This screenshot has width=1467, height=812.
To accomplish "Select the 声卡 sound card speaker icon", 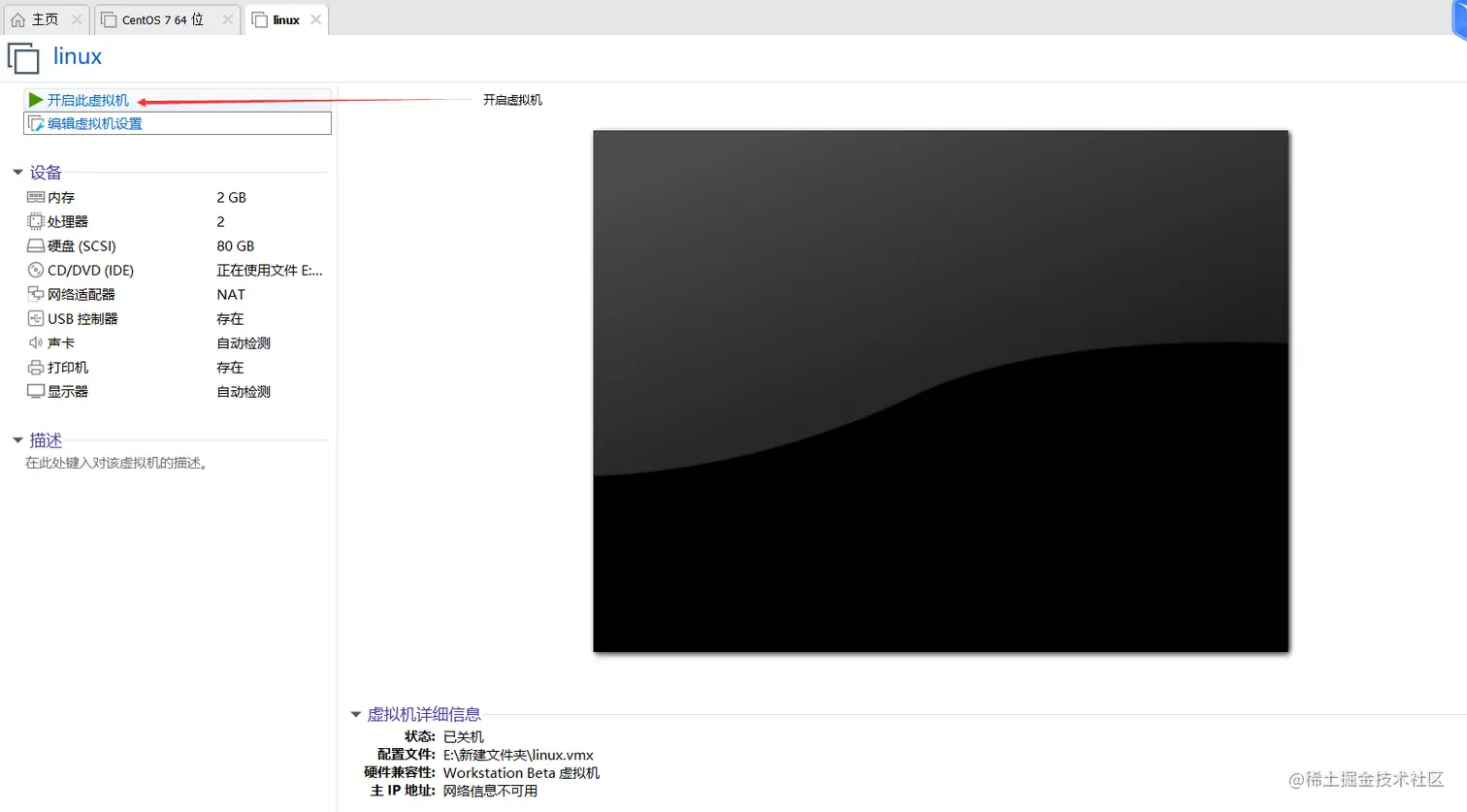I will point(36,342).
